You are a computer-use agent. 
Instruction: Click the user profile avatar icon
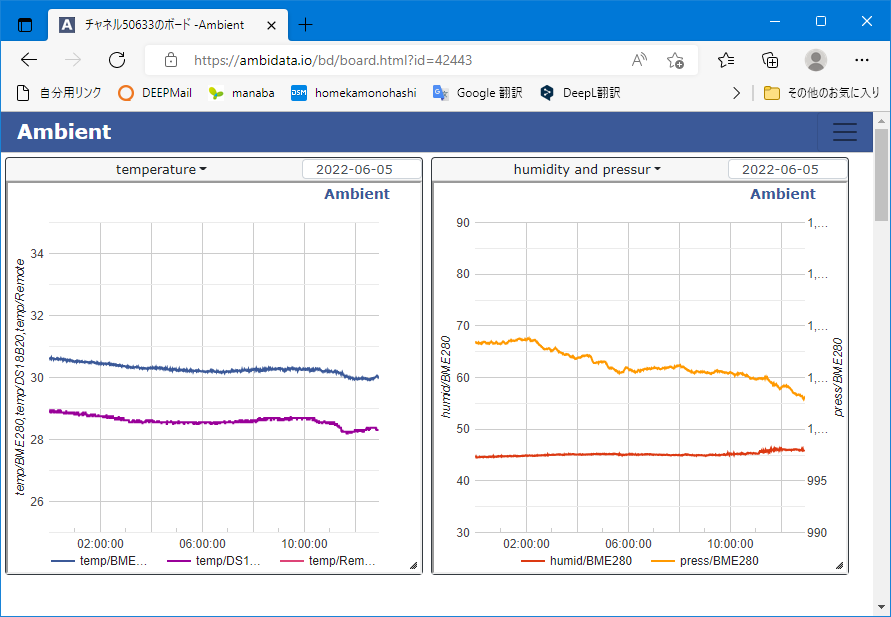coord(816,60)
